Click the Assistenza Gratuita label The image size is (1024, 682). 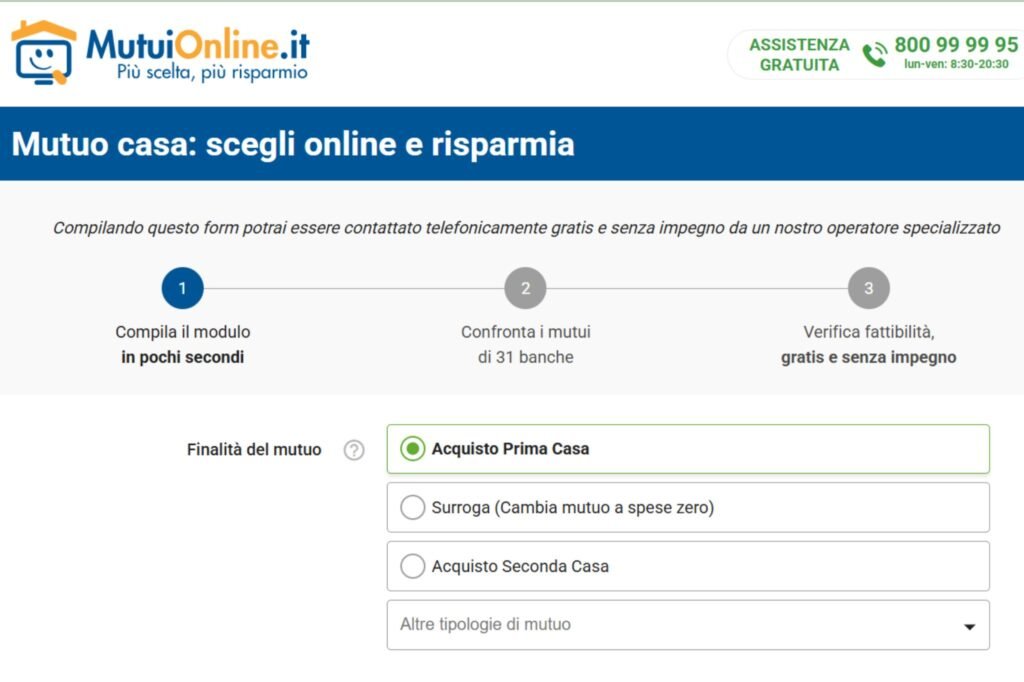(799, 55)
